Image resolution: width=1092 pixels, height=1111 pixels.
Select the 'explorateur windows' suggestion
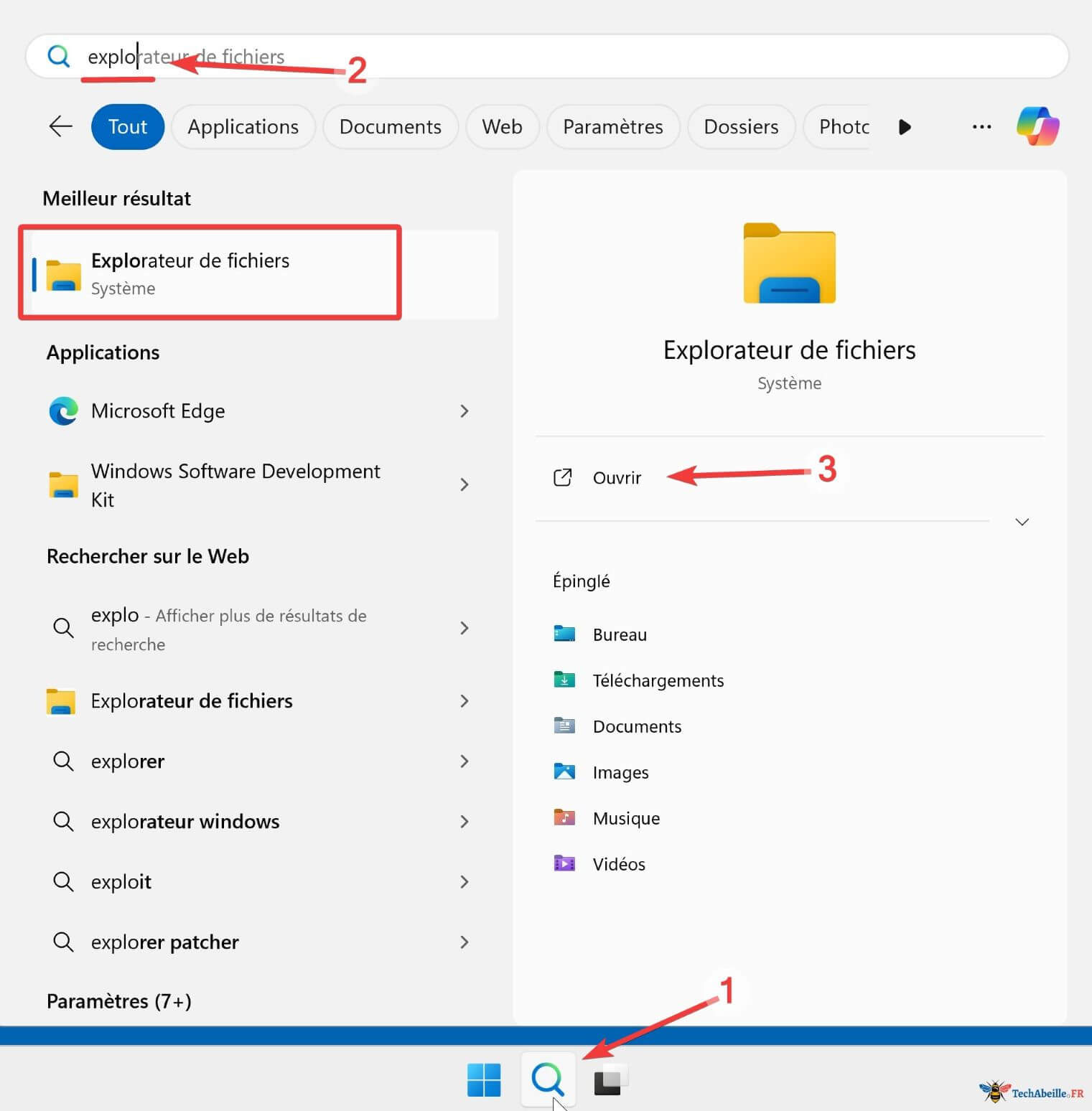tap(258, 822)
